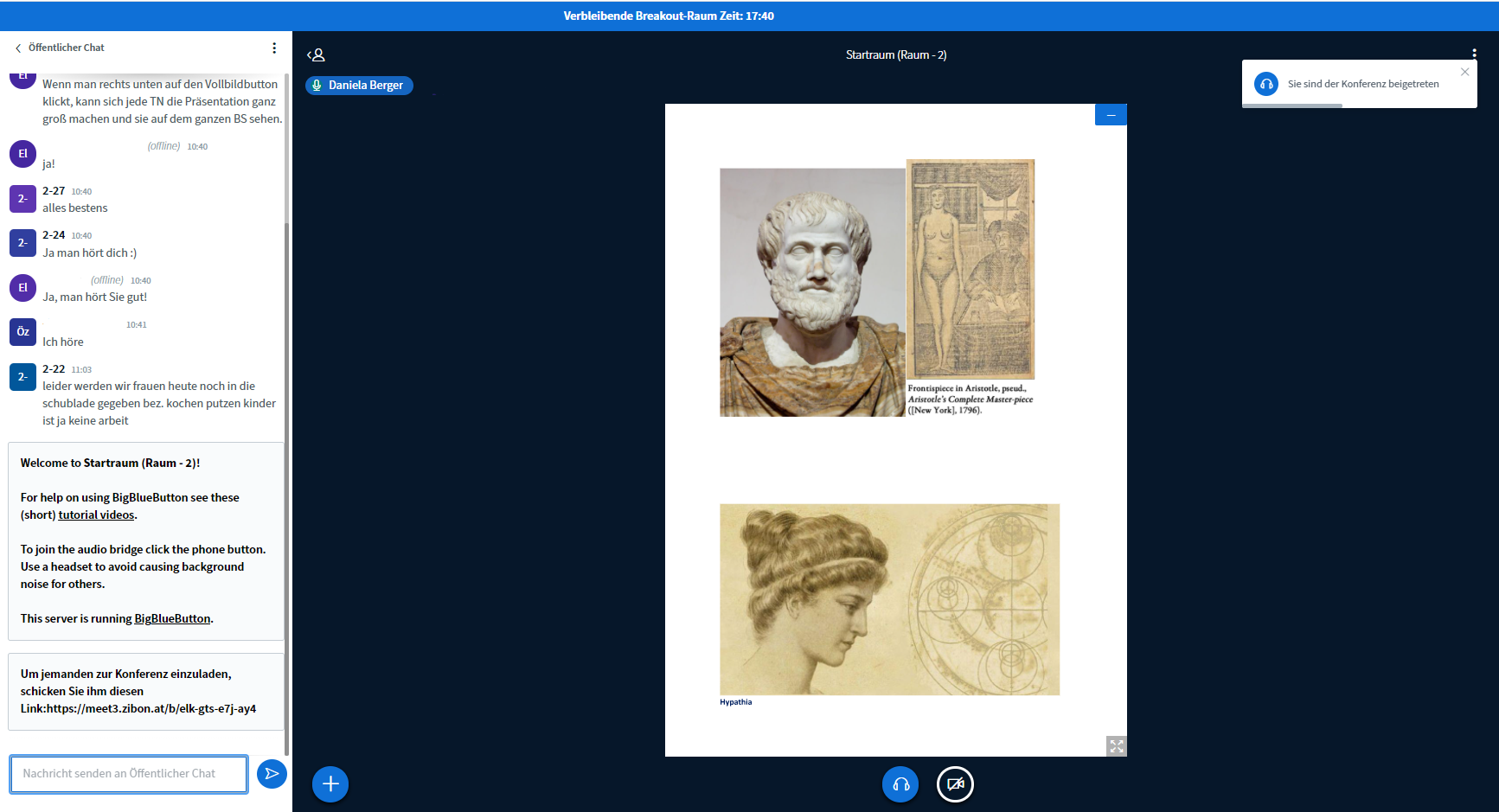Click the 'Ich höre' chat message

click(63, 342)
